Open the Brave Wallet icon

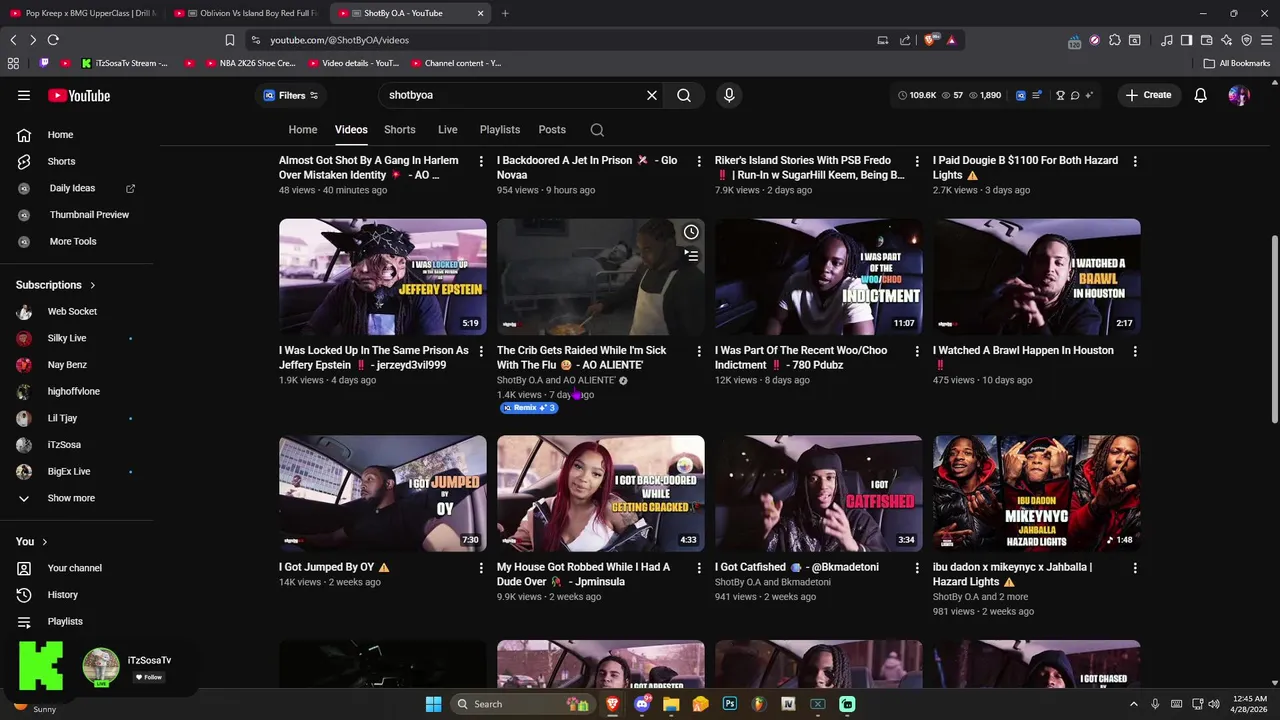(1206, 40)
